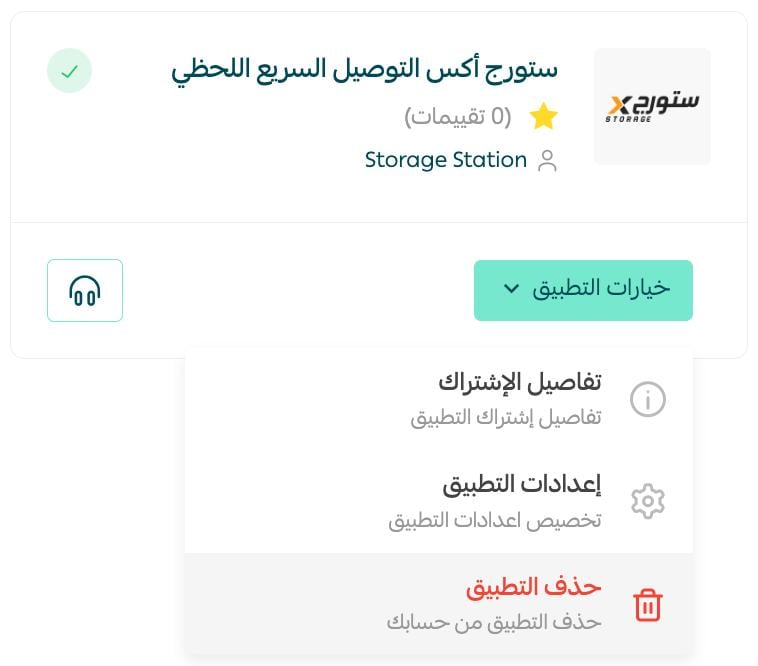758x666 pixels.
Task: Expand the خيارات التطبيق dropdown button
Action: click(x=583, y=290)
